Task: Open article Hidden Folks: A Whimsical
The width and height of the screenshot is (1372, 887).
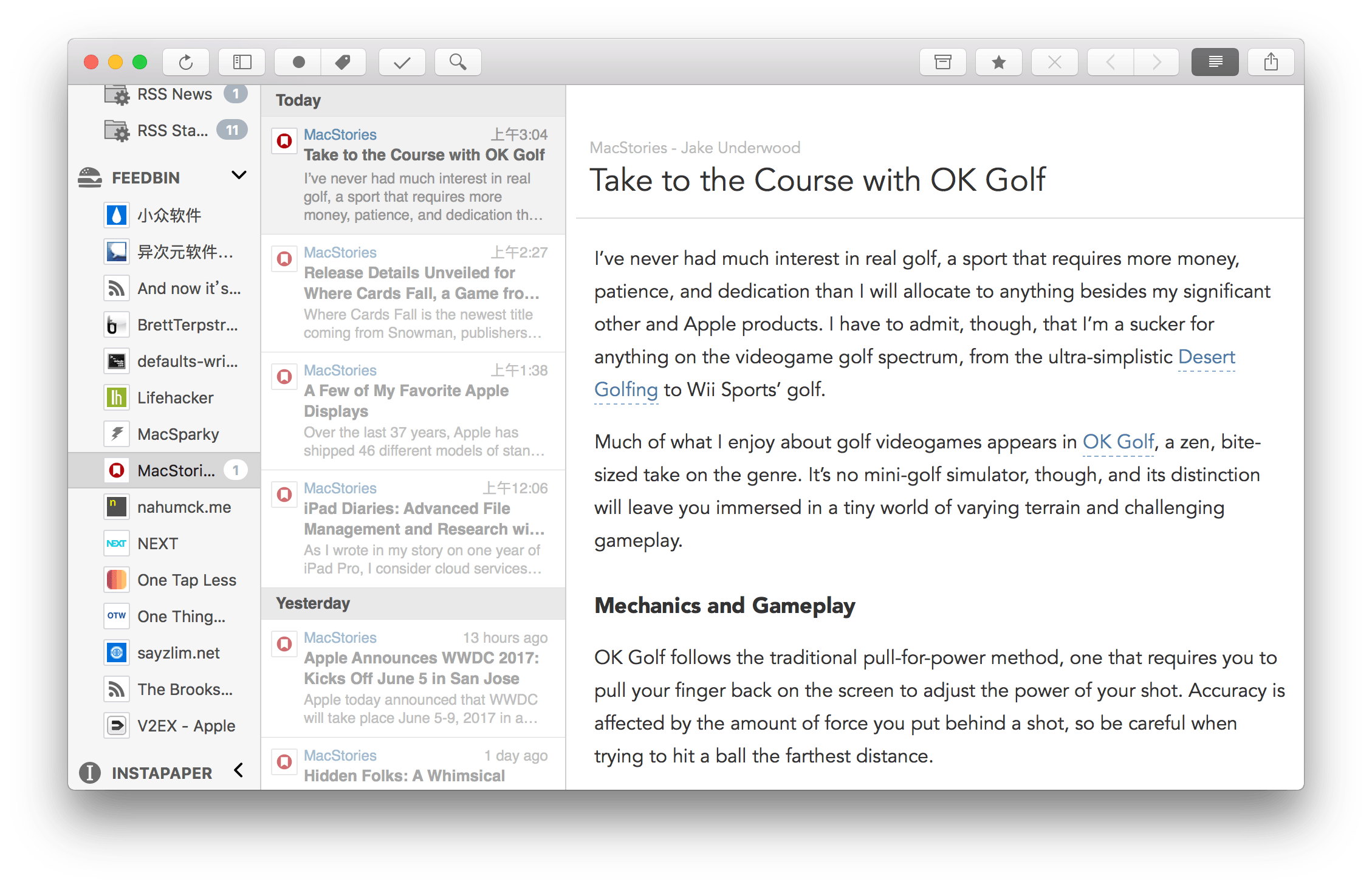Action: click(413, 765)
